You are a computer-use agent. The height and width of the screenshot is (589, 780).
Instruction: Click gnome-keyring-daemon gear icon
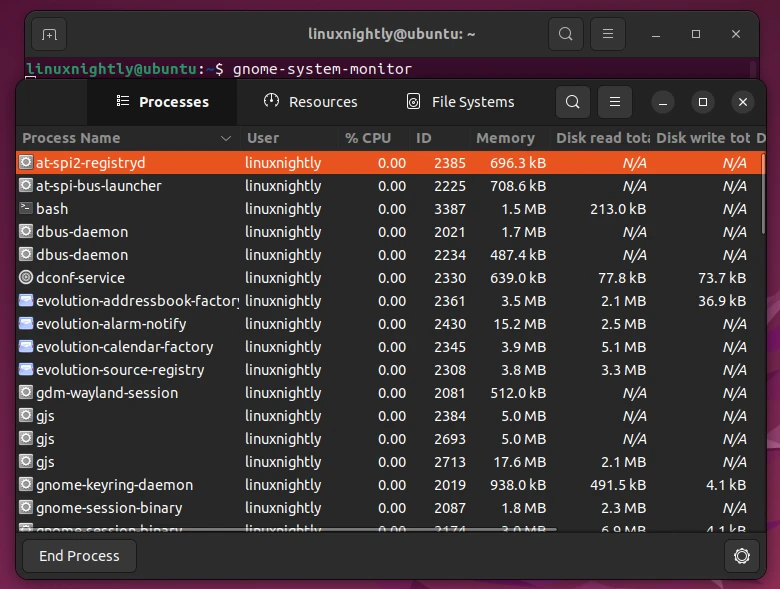point(26,484)
